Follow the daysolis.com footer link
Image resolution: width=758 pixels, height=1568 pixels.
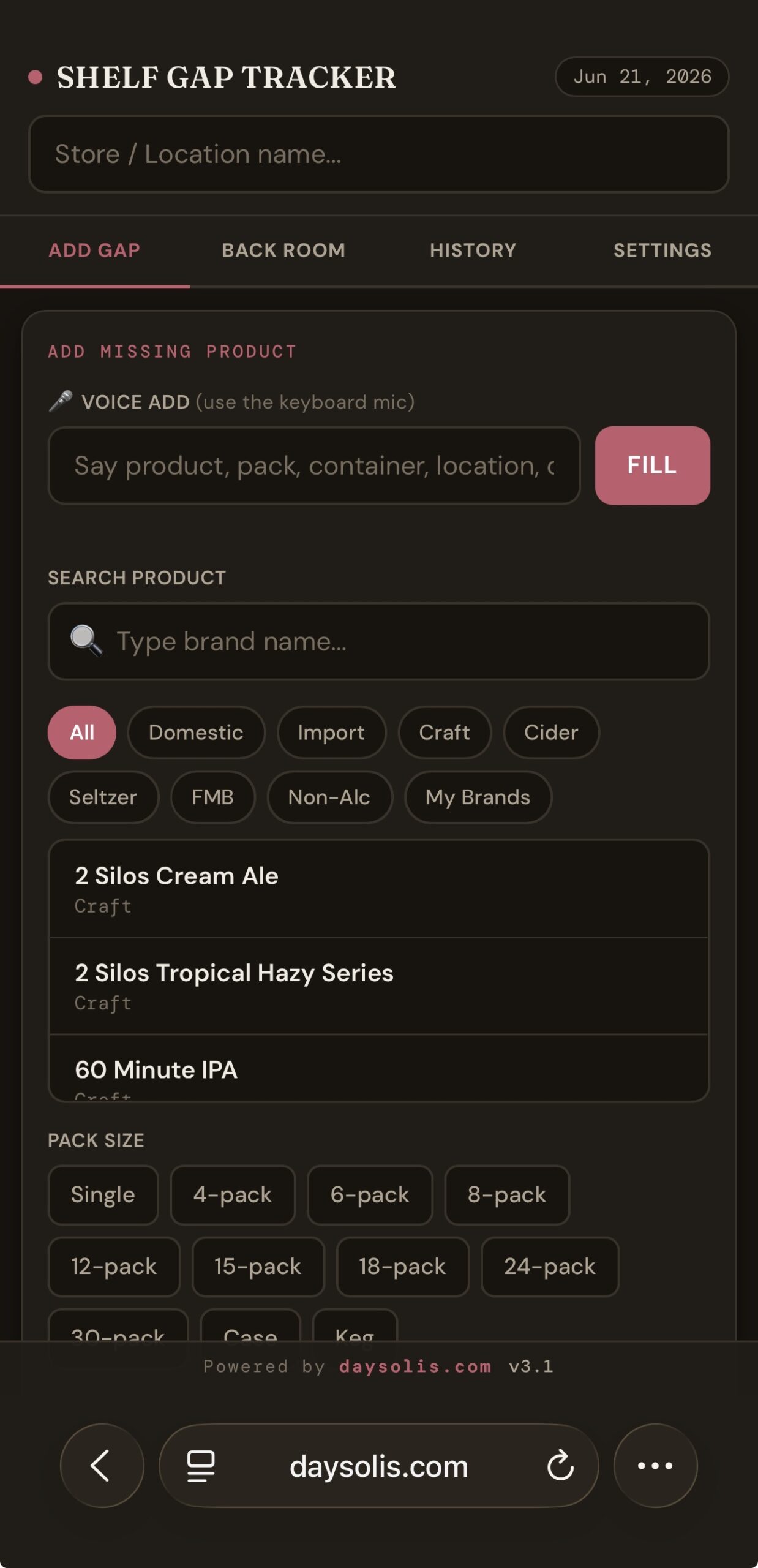click(x=415, y=1366)
